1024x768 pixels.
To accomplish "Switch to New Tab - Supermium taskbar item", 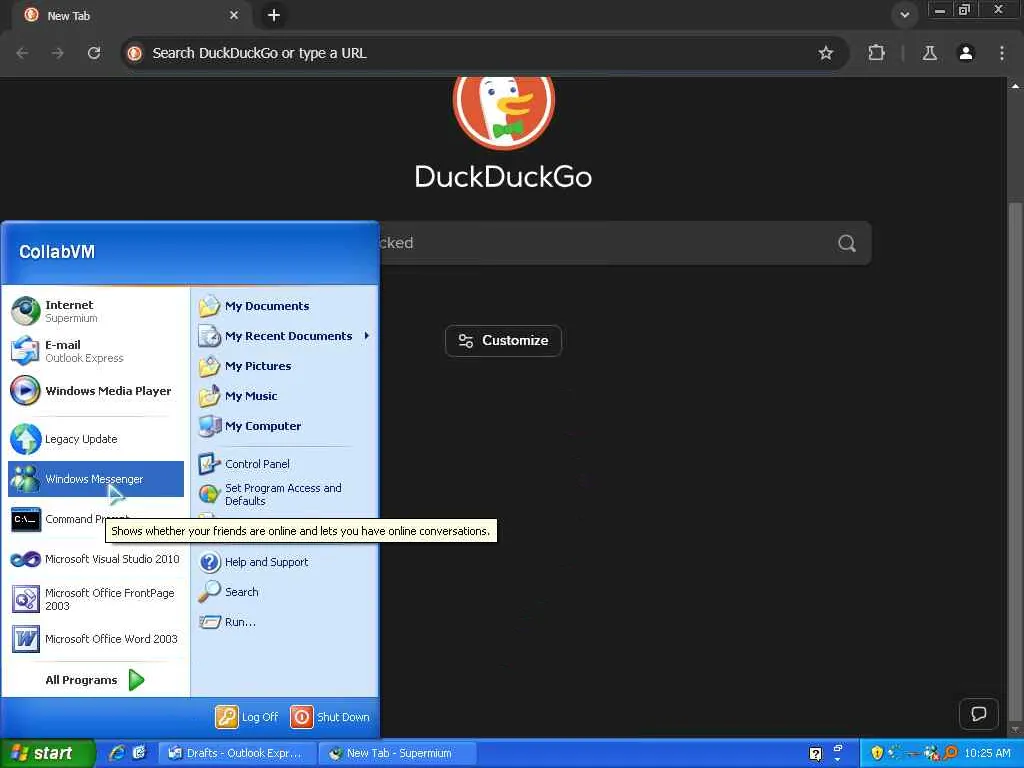I will [x=398, y=753].
